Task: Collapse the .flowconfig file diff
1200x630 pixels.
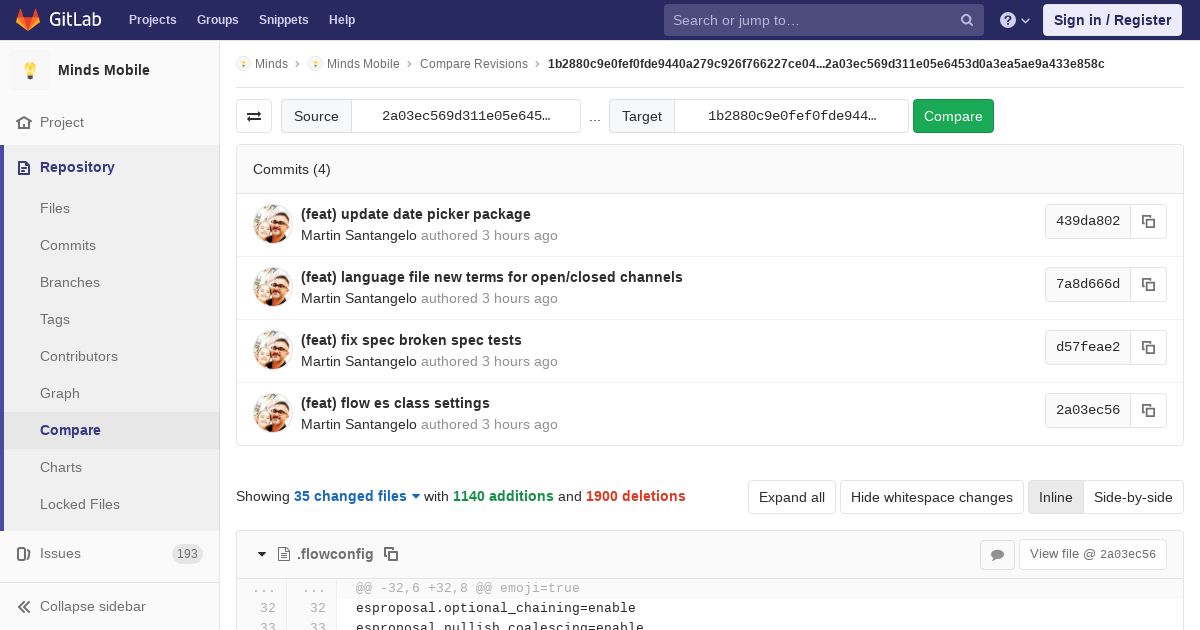Action: [262, 554]
